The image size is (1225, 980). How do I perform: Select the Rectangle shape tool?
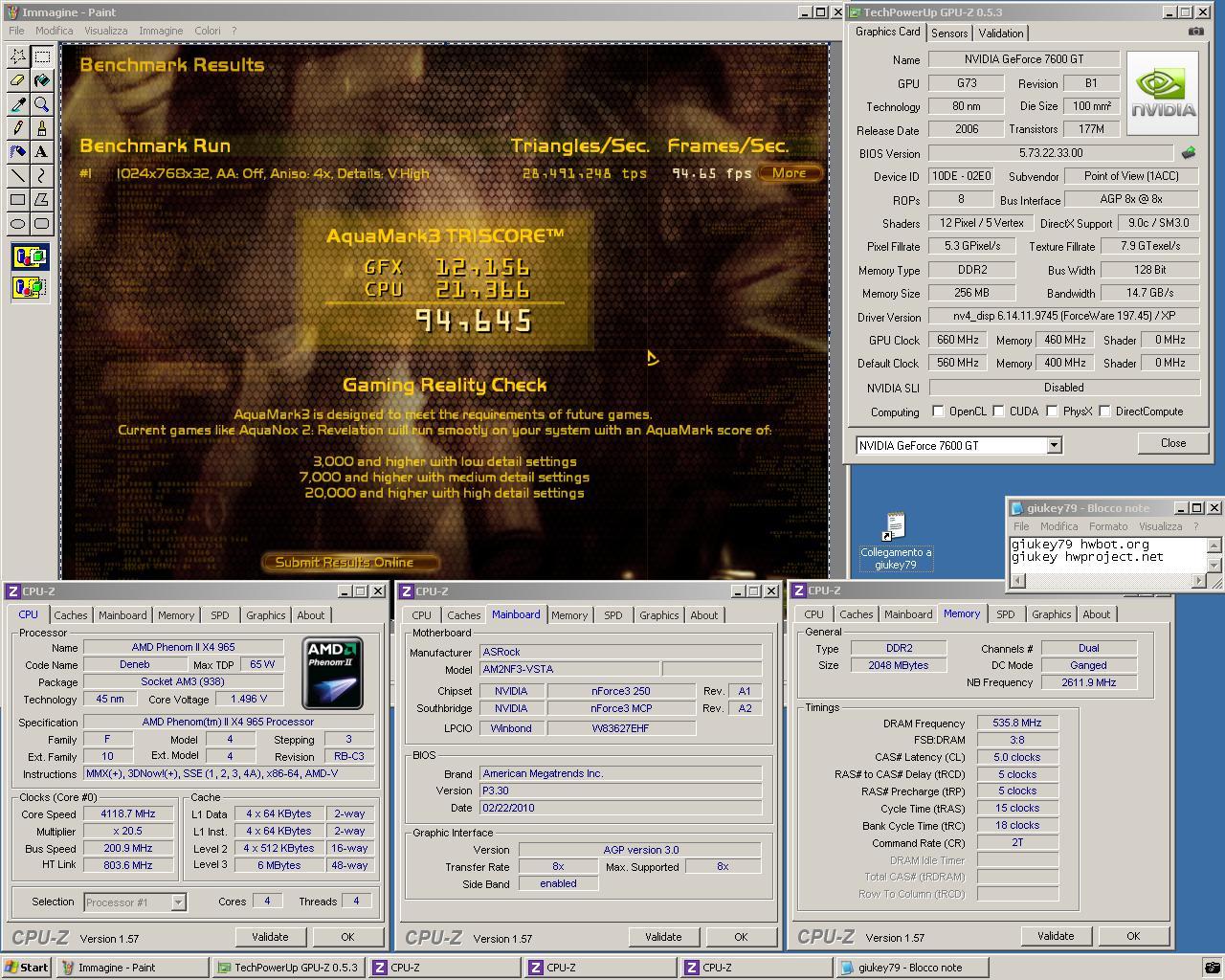(x=17, y=200)
